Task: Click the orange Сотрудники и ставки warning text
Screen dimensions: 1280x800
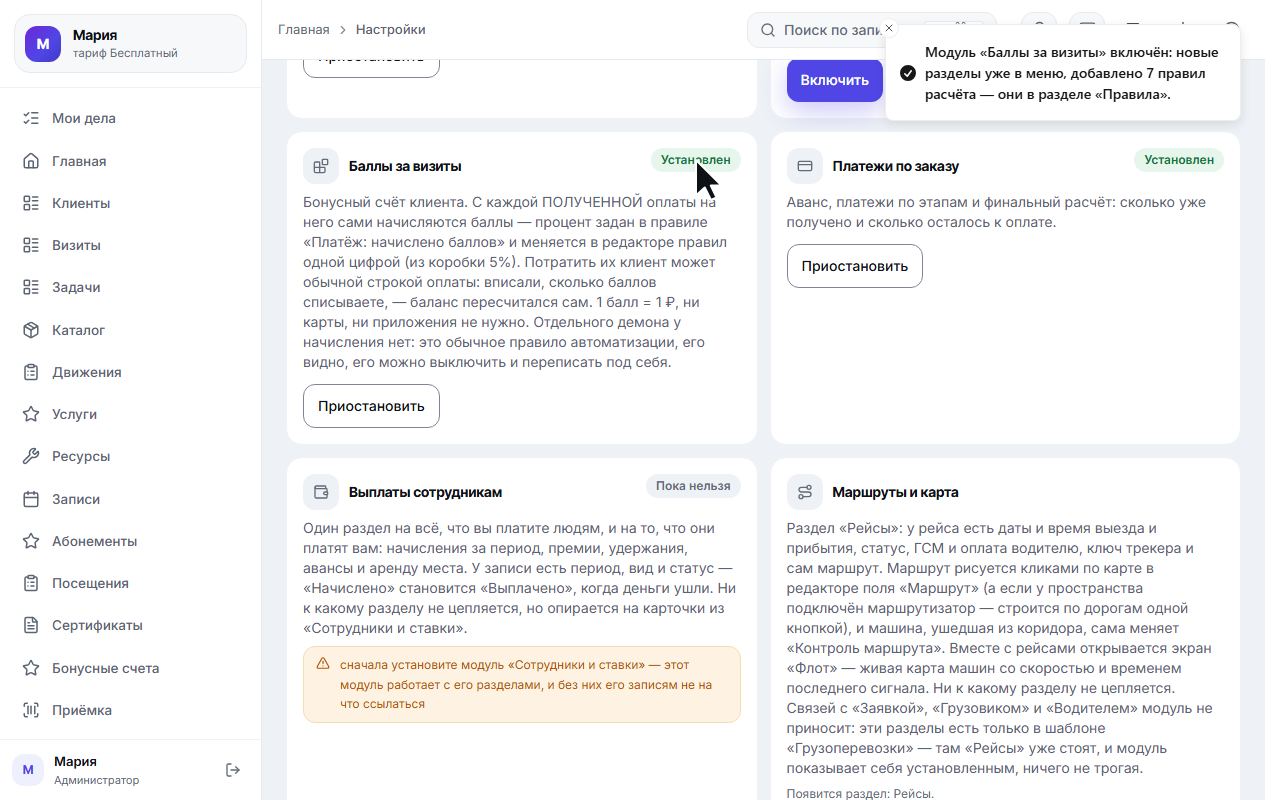Action: tap(527, 684)
